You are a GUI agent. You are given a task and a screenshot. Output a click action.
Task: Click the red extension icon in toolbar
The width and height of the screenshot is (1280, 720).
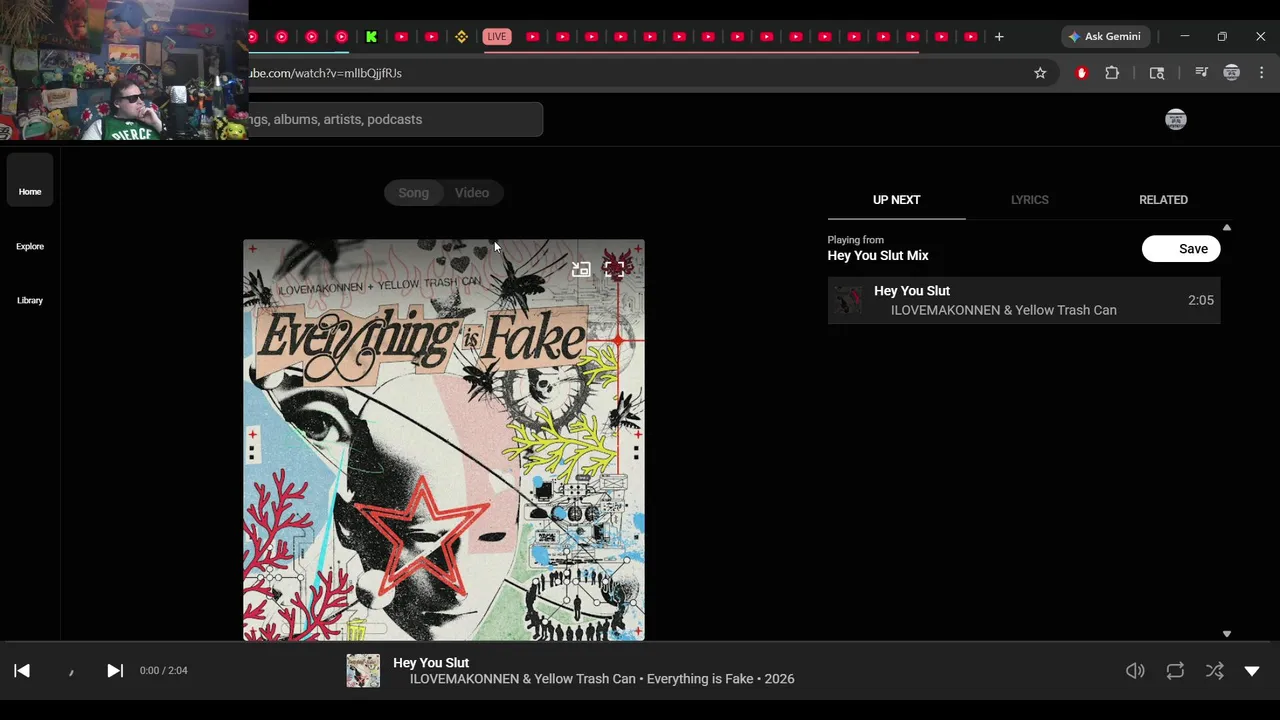click(1081, 73)
